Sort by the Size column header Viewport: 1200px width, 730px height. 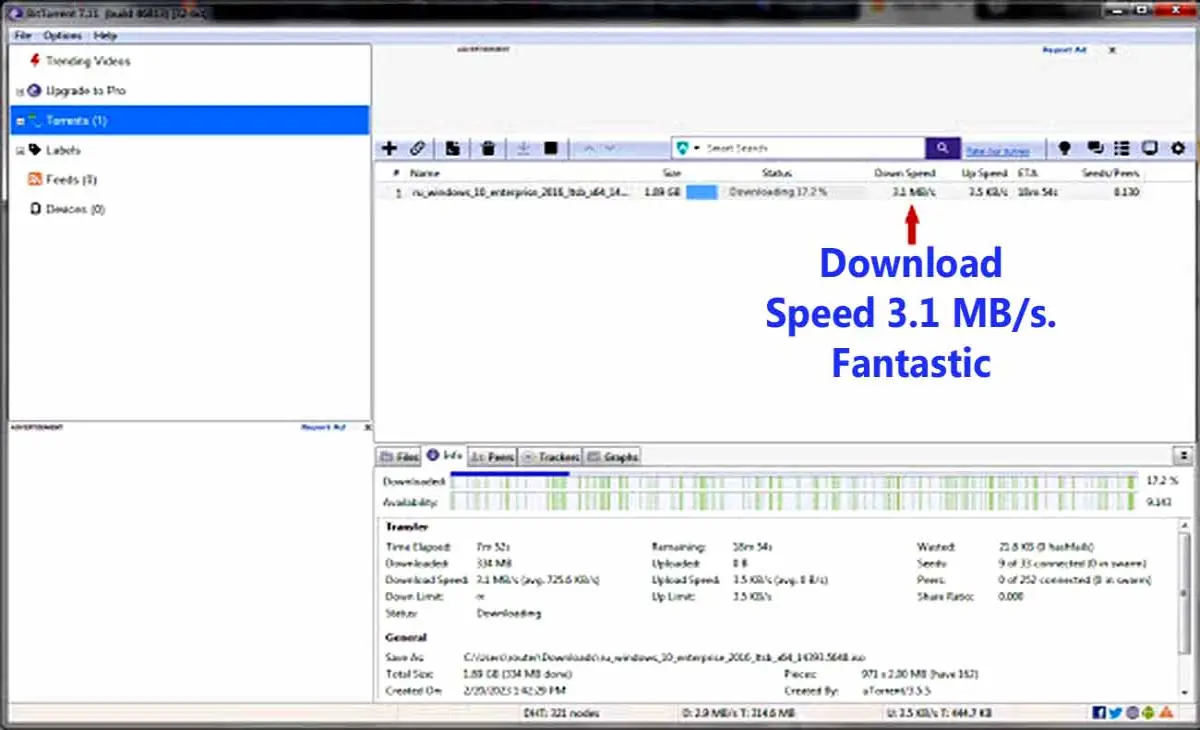(671, 173)
